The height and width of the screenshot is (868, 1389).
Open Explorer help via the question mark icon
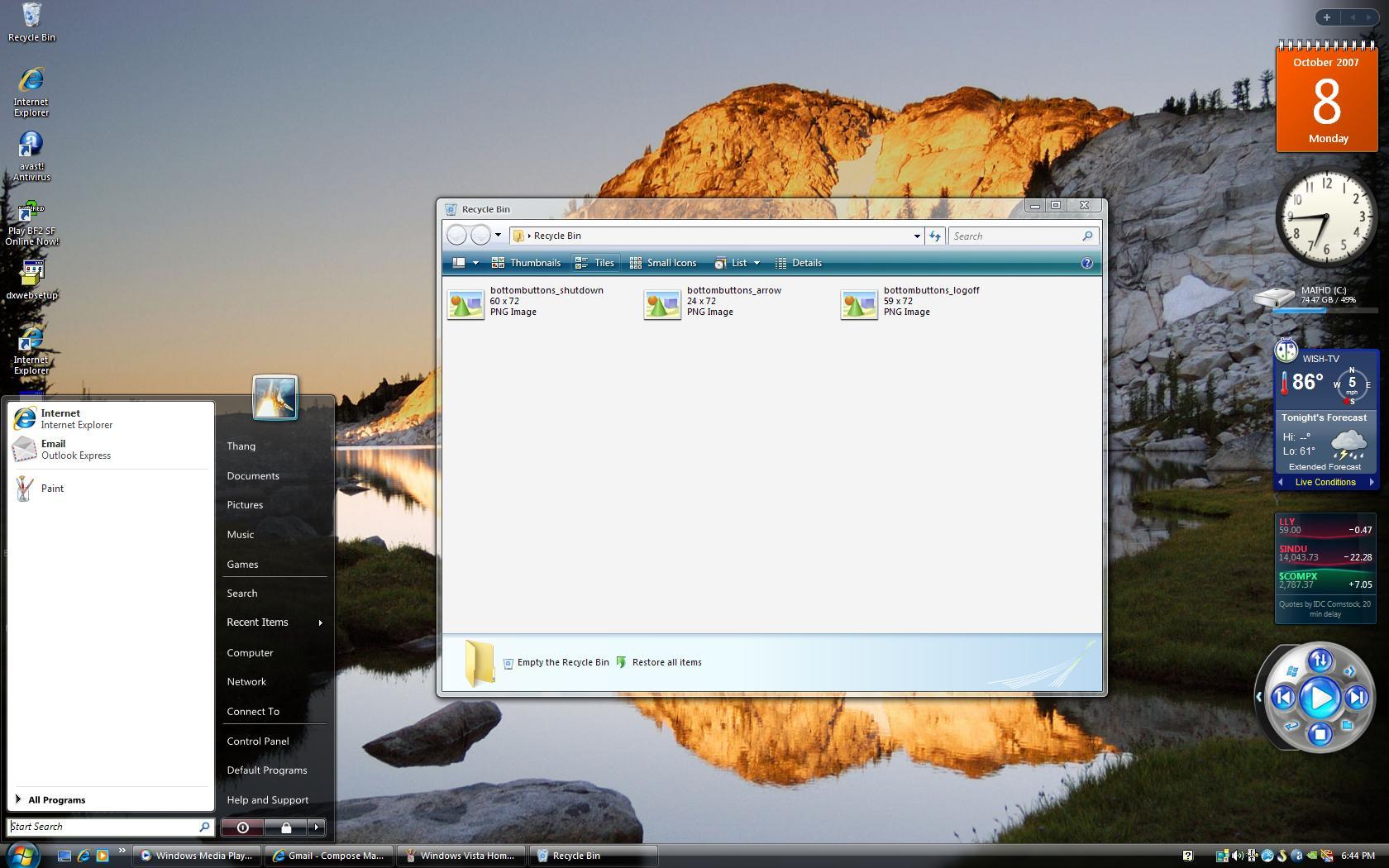(x=1086, y=263)
